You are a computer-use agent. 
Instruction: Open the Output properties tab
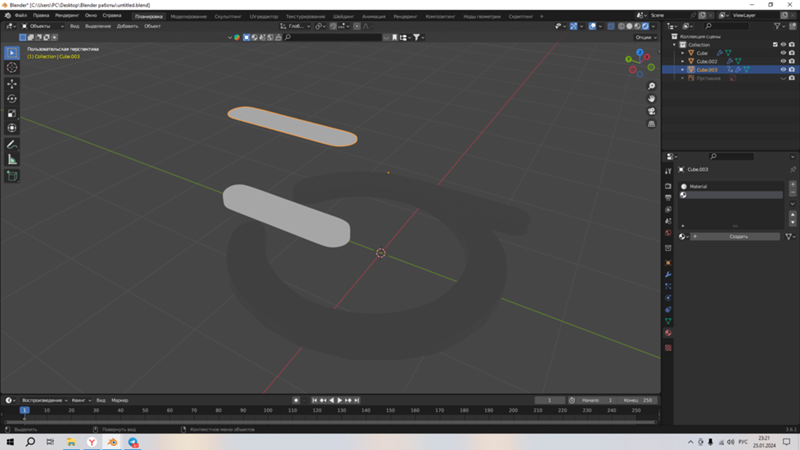(668, 197)
